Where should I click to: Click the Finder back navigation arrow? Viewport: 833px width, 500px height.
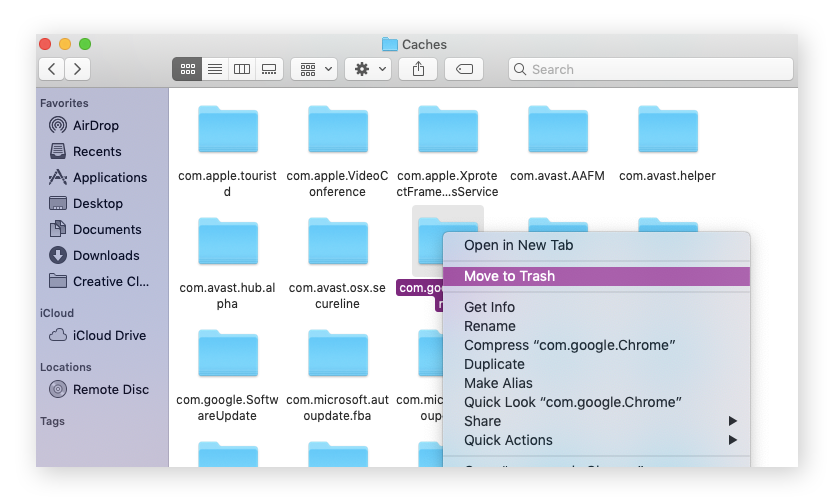52,69
